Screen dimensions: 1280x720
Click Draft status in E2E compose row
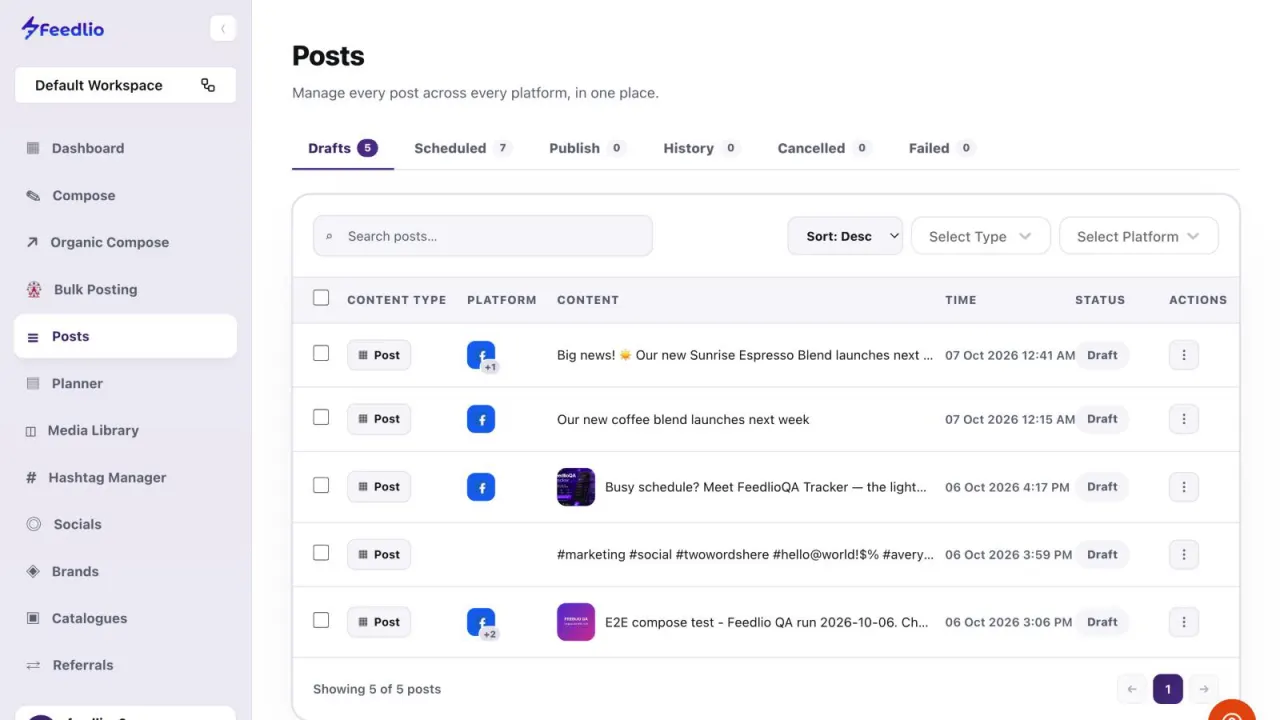[x=1102, y=622]
